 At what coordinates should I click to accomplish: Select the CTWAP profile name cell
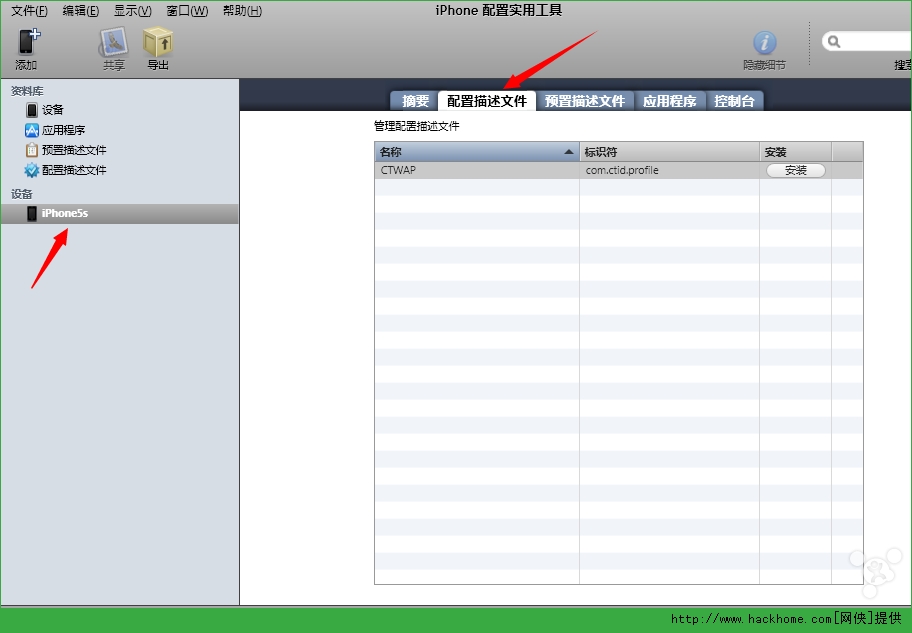click(477, 170)
